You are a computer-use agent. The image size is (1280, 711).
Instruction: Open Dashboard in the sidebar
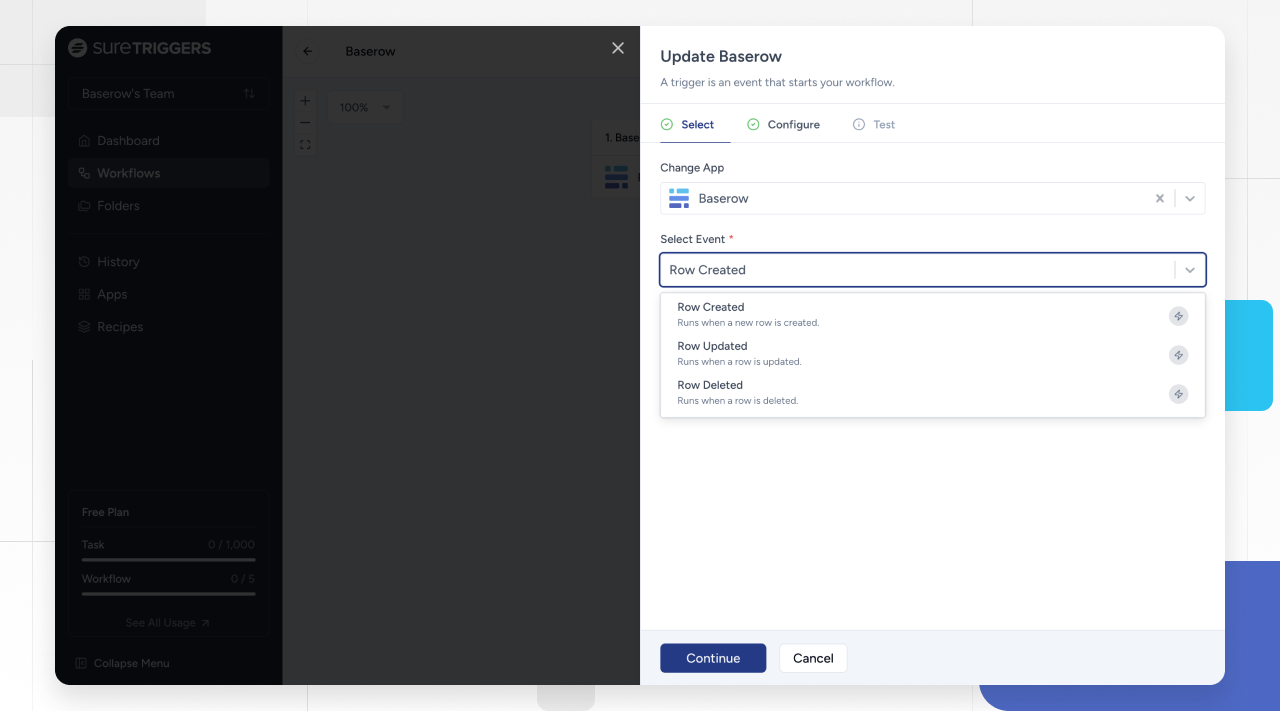(x=169, y=141)
